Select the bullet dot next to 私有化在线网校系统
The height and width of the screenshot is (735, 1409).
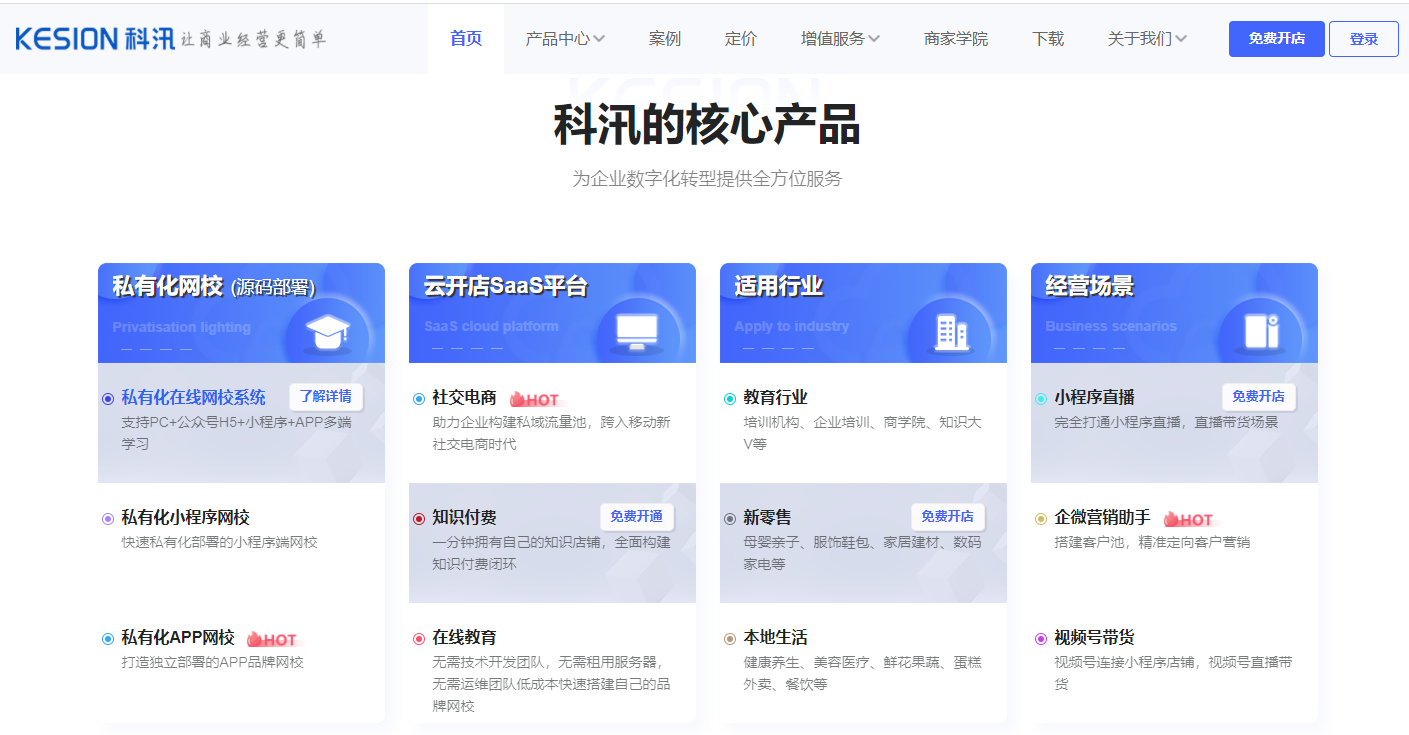[108, 399]
